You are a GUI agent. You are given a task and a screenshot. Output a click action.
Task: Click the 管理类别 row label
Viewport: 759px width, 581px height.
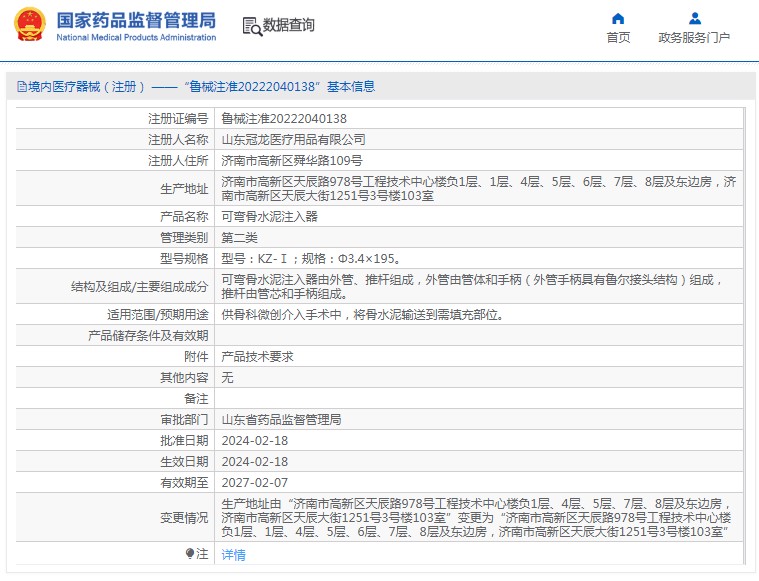pyautogui.click(x=184, y=238)
